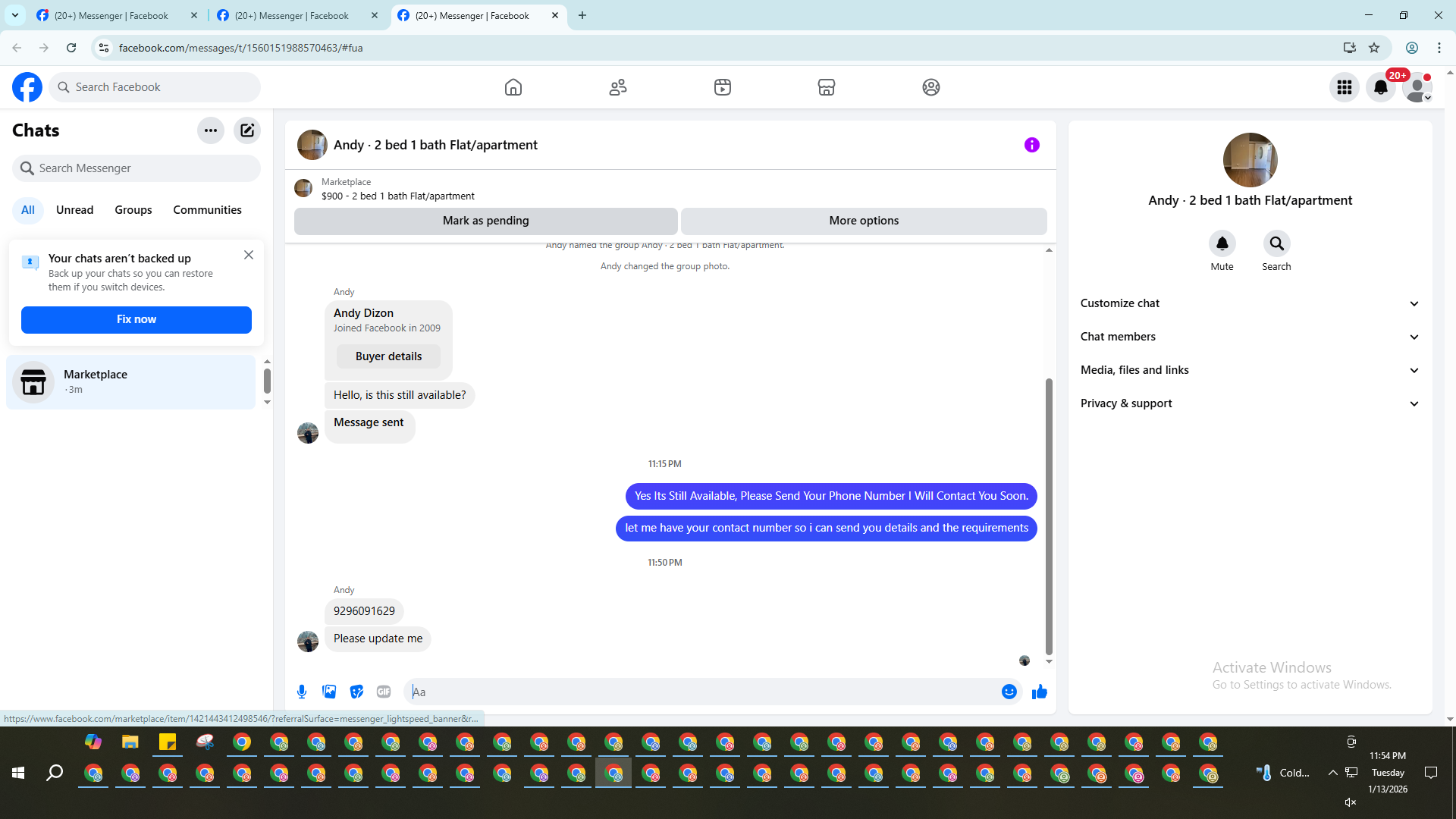This screenshot has width=1456, height=819.
Task: Open the notifications bell
Action: [1380, 87]
